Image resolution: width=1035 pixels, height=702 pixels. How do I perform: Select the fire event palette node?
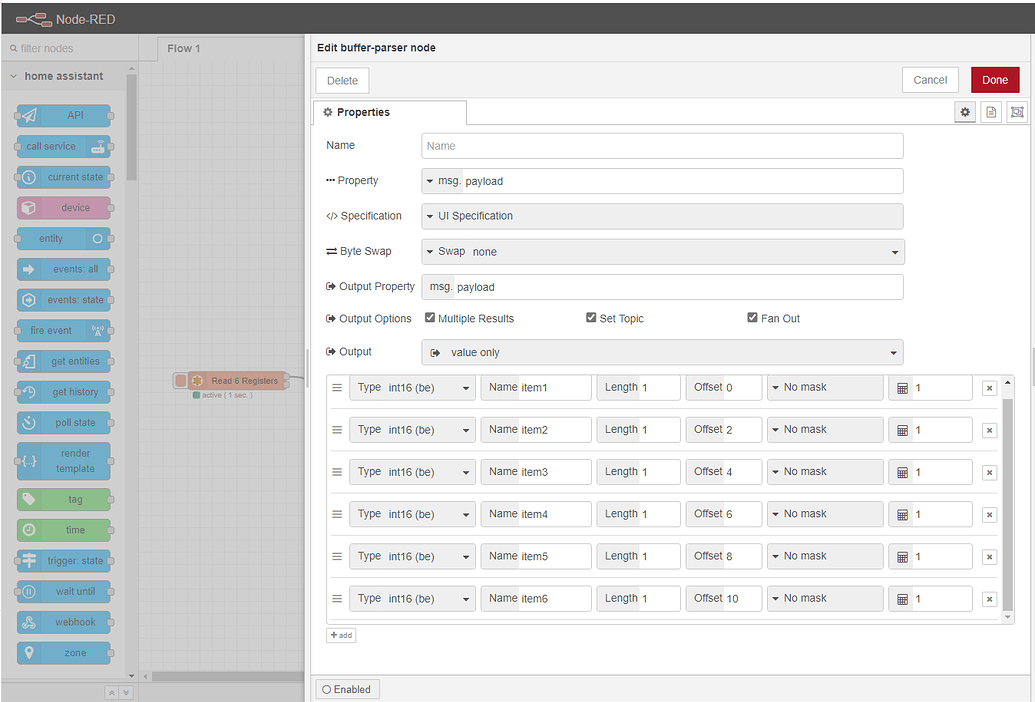pyautogui.click(x=64, y=331)
